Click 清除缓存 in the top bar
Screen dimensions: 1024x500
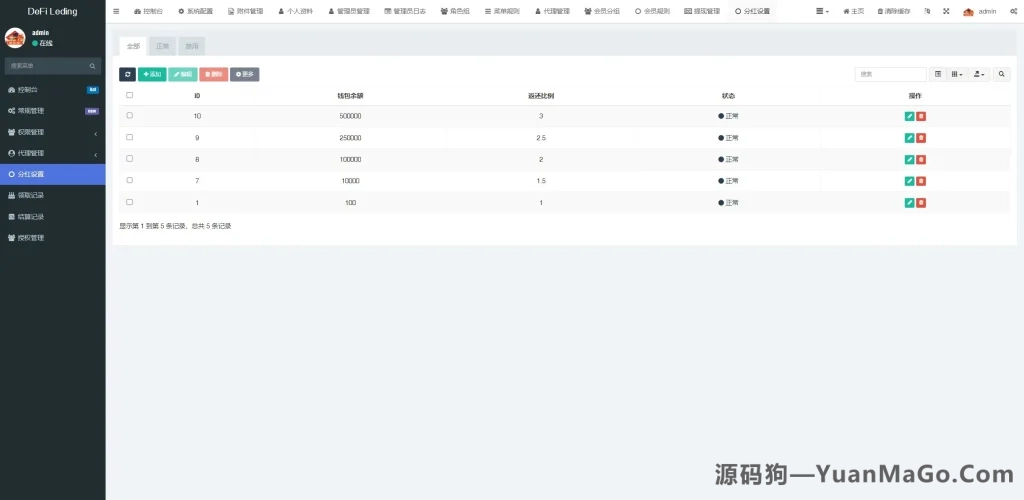pos(894,12)
